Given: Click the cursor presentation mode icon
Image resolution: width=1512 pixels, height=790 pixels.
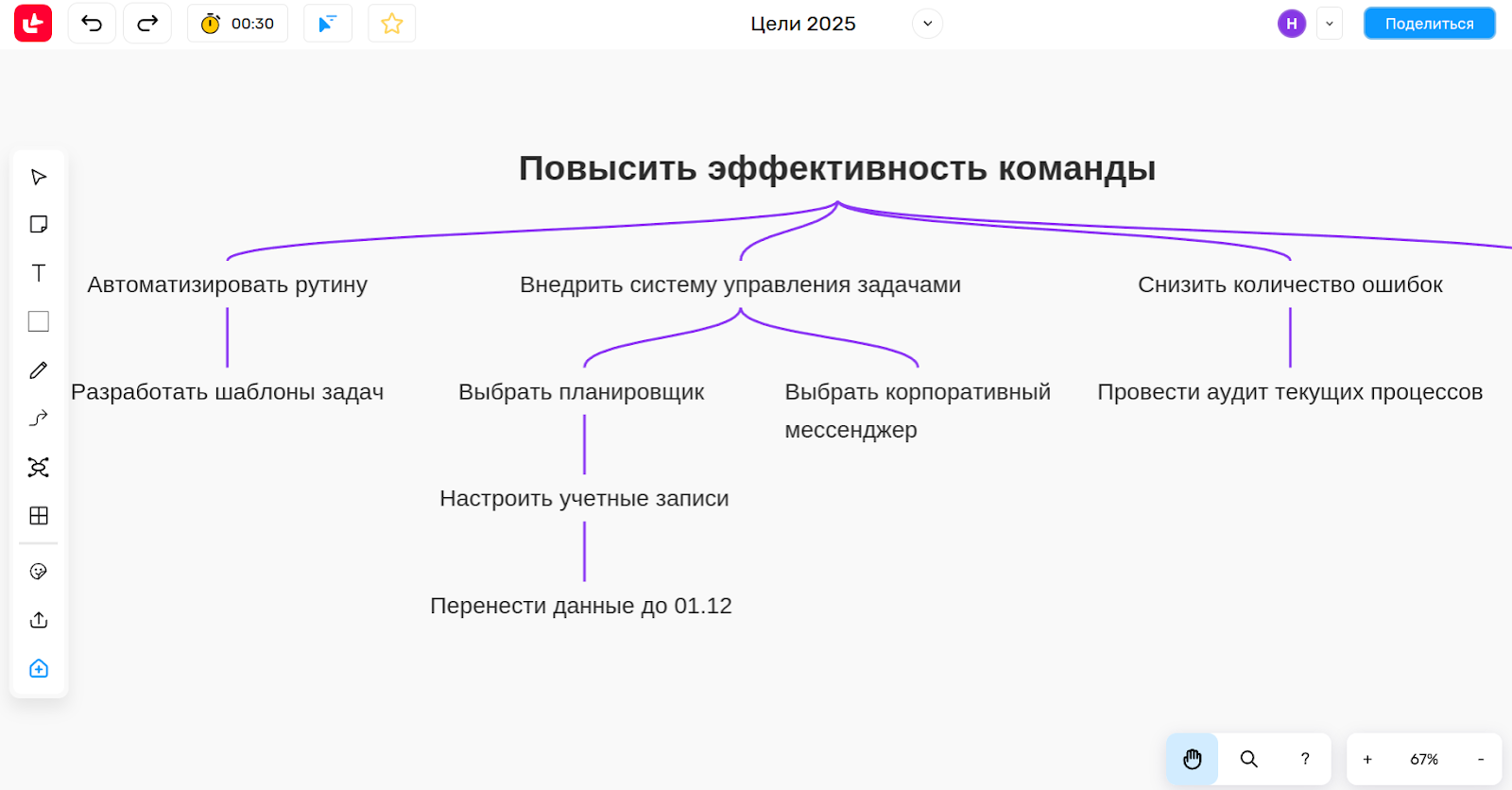Looking at the screenshot, I should click(328, 24).
